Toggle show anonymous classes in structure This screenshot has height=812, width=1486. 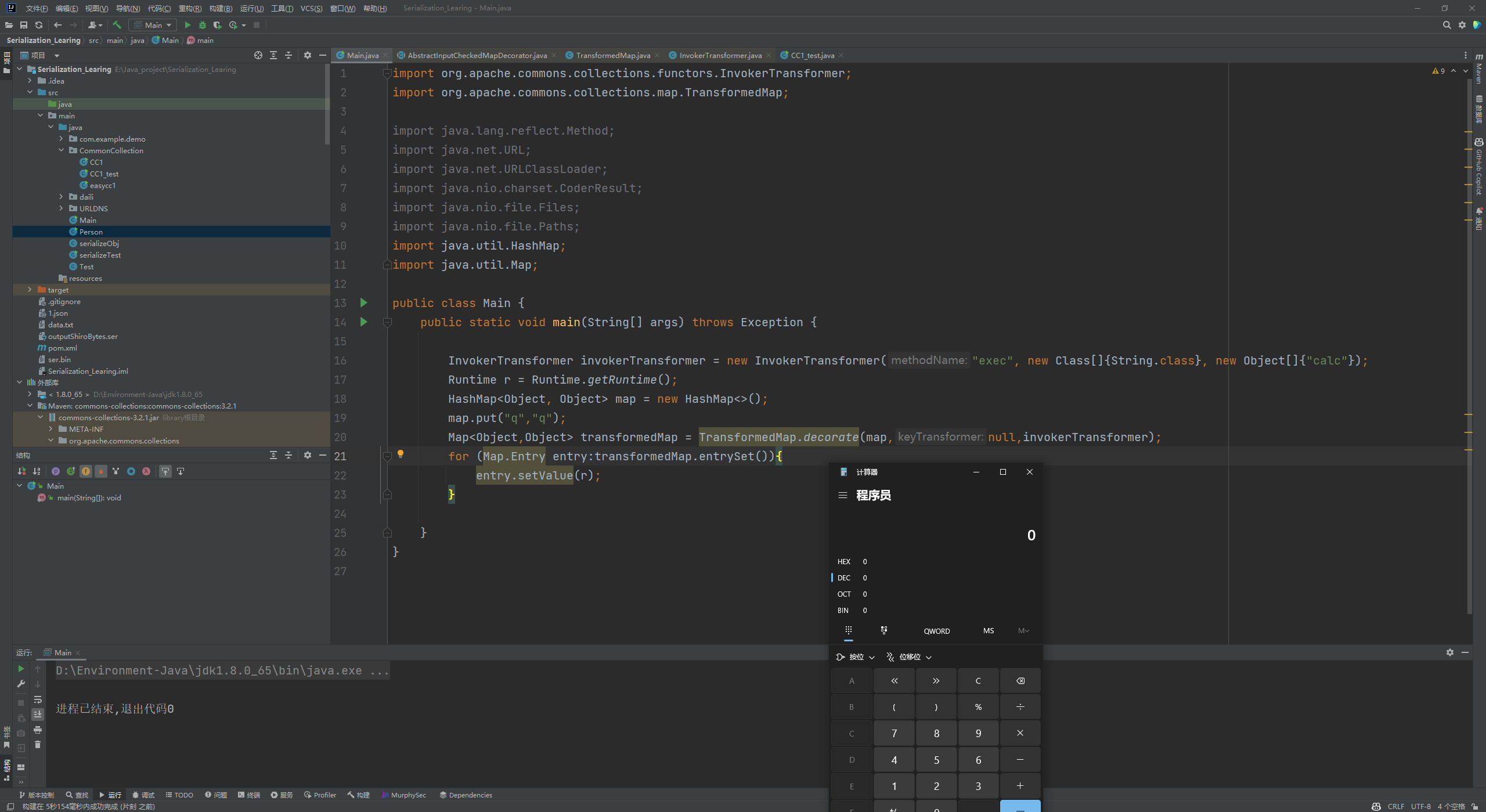coord(131,471)
